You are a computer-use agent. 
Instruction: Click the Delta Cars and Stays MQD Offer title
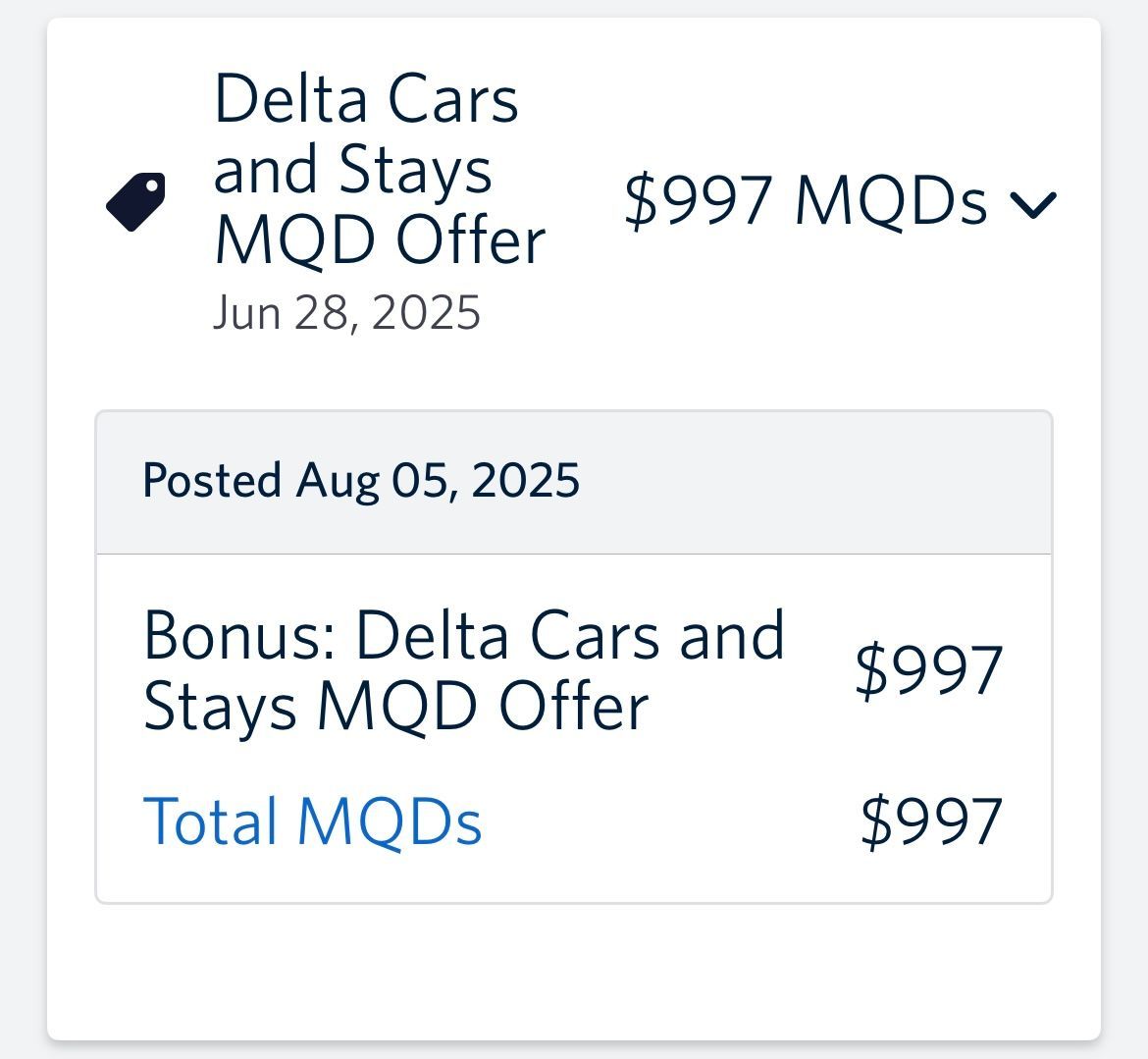(x=380, y=169)
